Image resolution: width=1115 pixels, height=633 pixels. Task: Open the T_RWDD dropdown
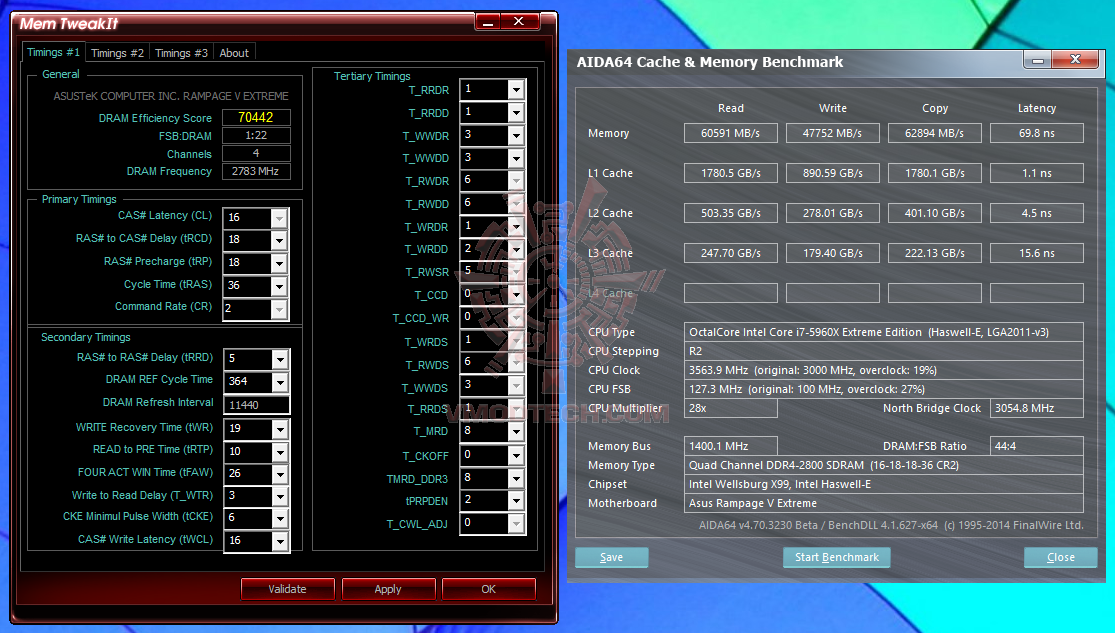[516, 203]
